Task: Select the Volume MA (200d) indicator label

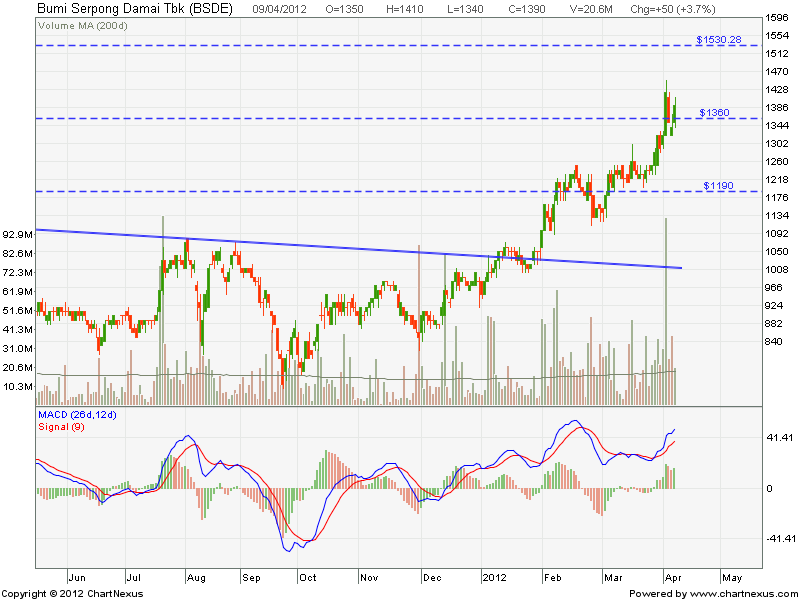Action: 82,26
